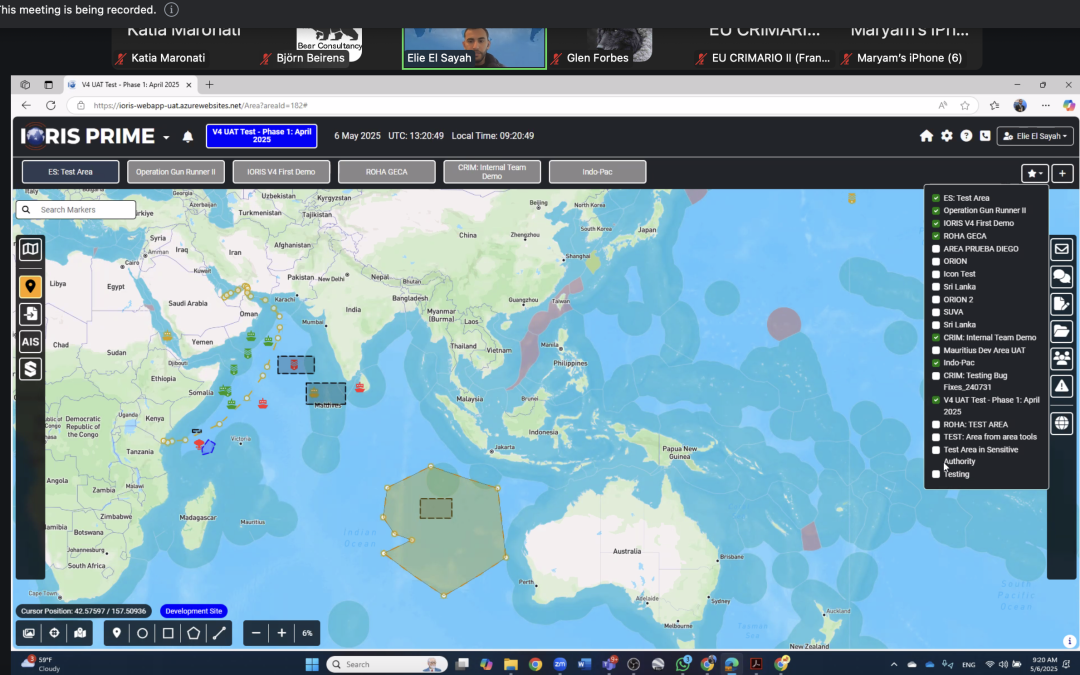Open IORIS PRIME dropdown arrow
The width and height of the screenshot is (1080, 675).
pos(166,138)
